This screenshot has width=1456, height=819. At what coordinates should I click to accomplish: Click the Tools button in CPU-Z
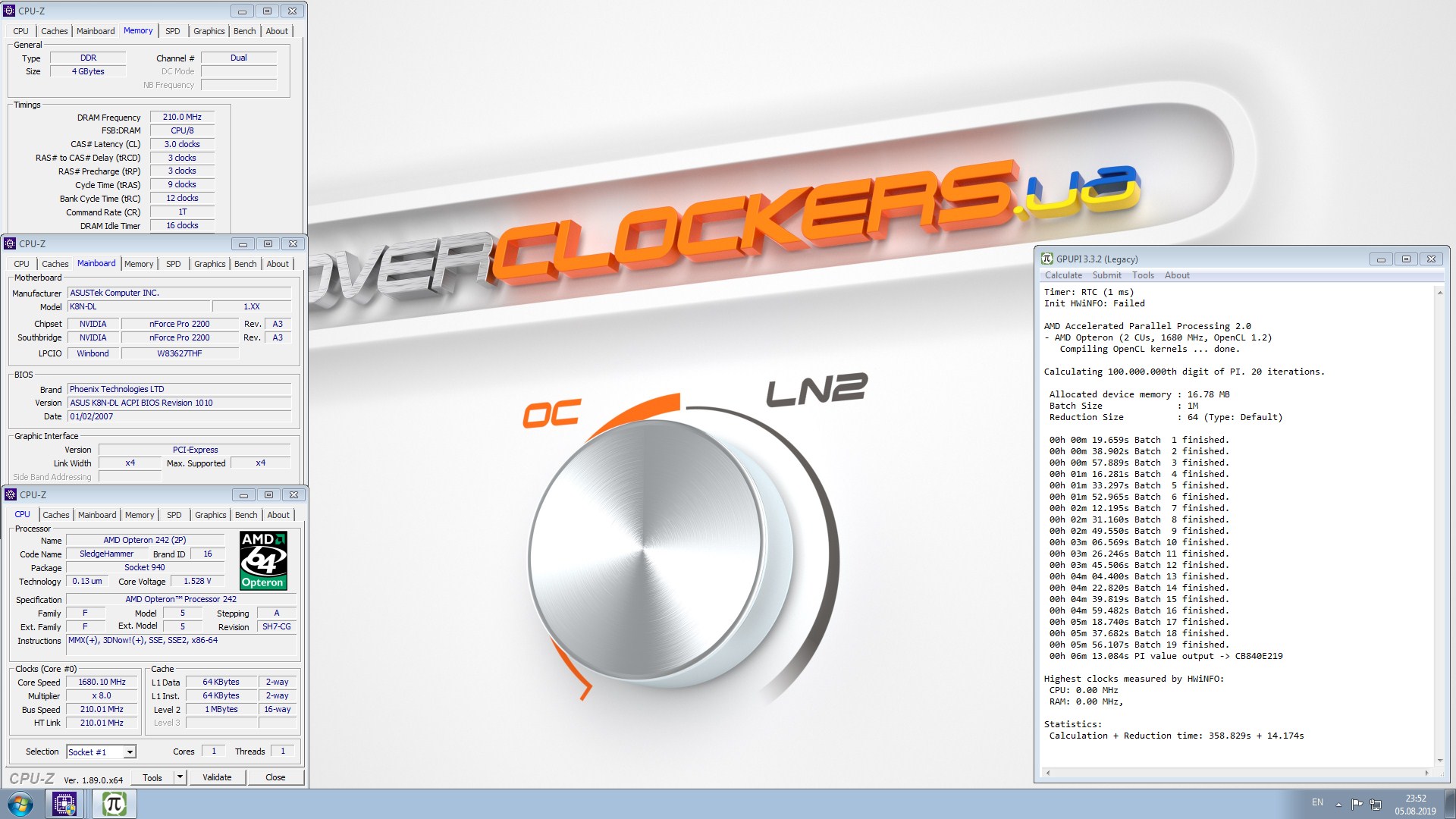(152, 777)
